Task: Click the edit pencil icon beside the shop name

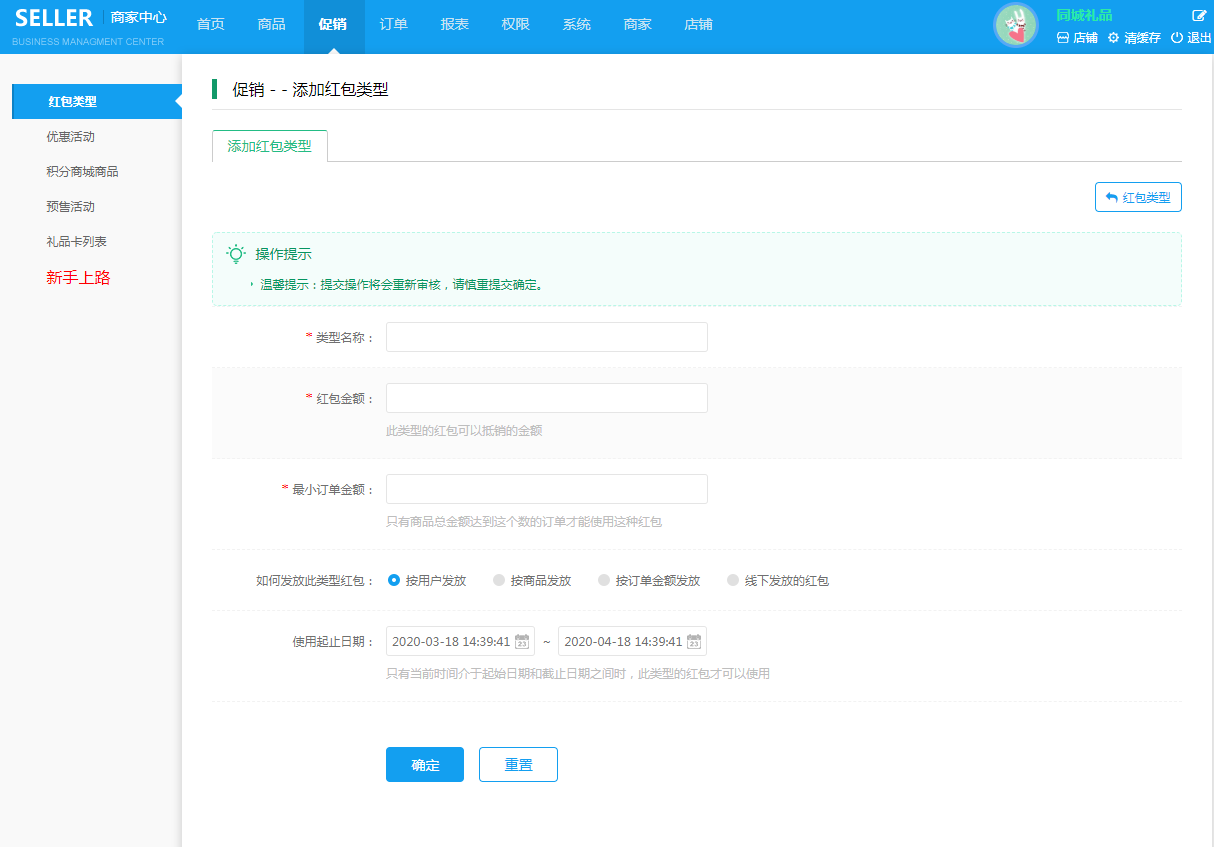Action: coord(1199,15)
